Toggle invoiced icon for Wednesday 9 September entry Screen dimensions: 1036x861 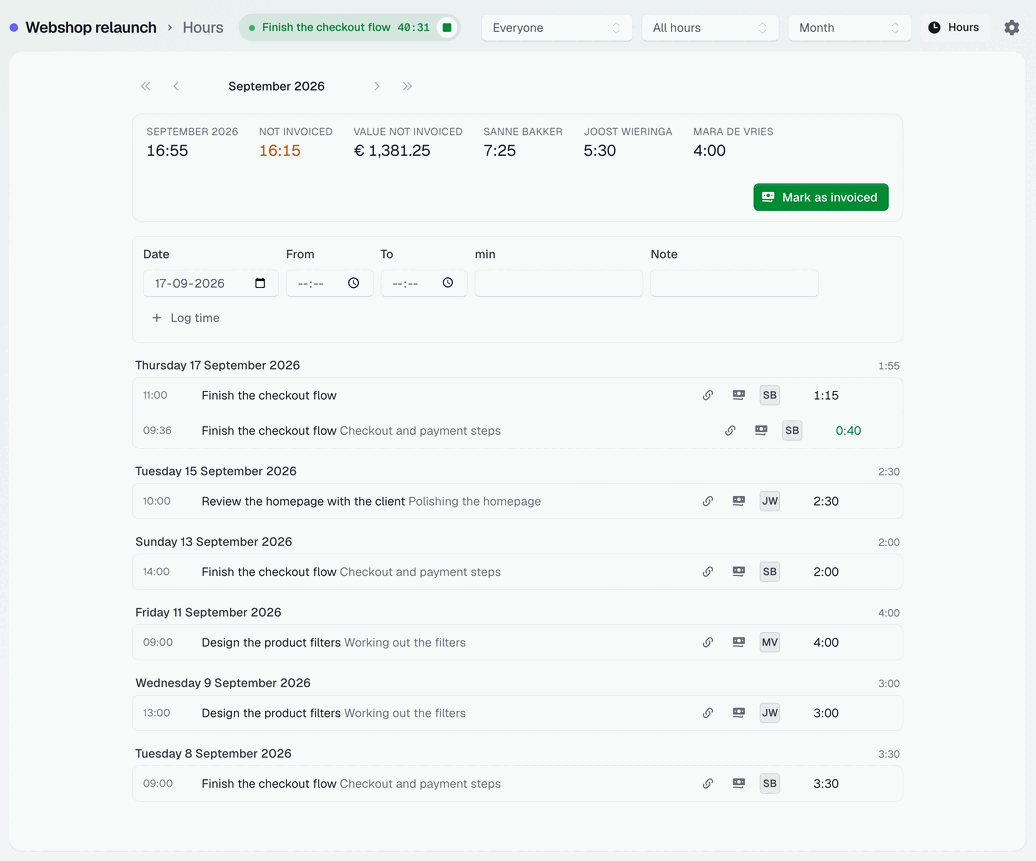739,713
